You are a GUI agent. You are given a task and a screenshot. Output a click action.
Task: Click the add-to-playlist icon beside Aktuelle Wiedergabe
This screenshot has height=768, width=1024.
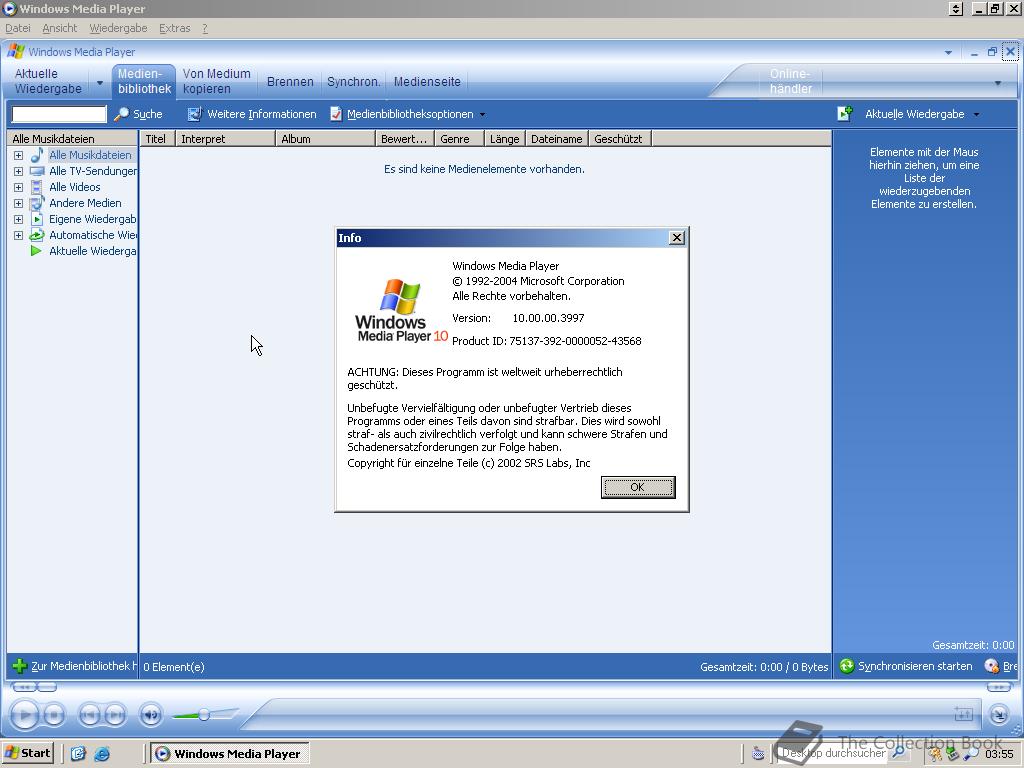(x=844, y=114)
